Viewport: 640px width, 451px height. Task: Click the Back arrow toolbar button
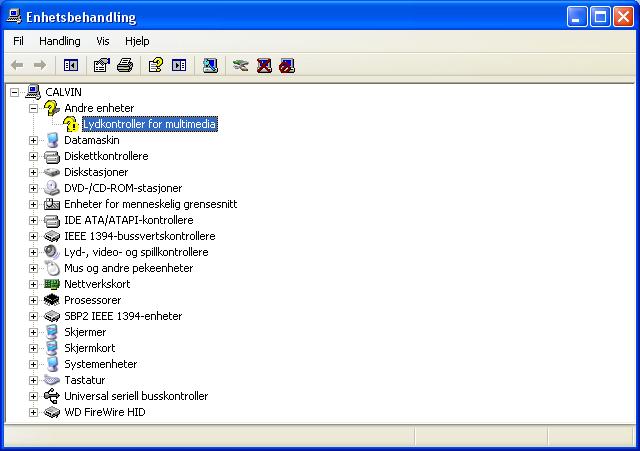click(17, 65)
